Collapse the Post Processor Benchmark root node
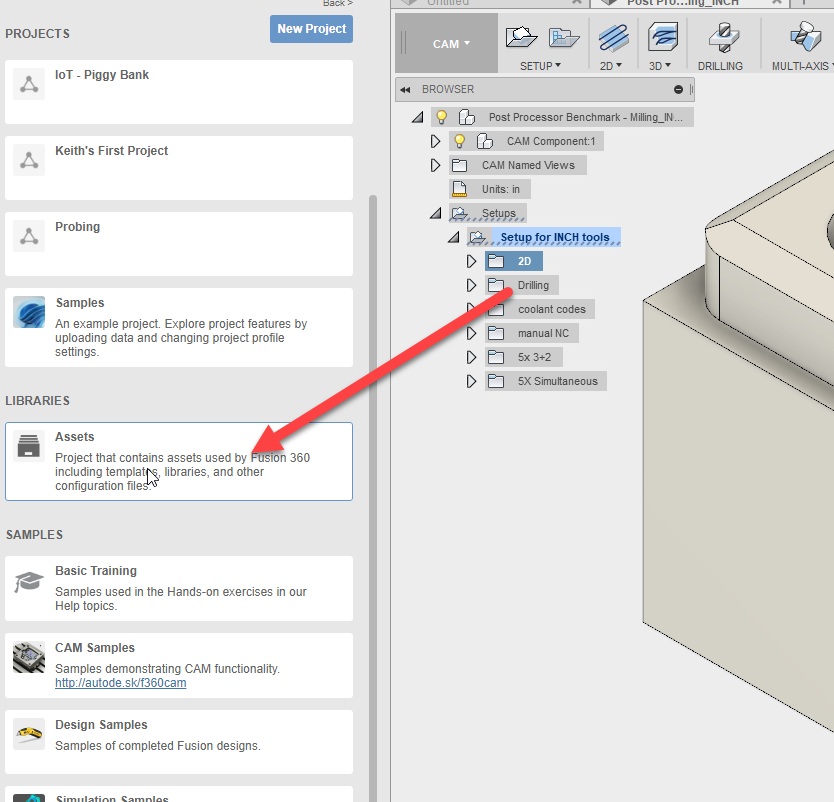834x802 pixels. 418,117
